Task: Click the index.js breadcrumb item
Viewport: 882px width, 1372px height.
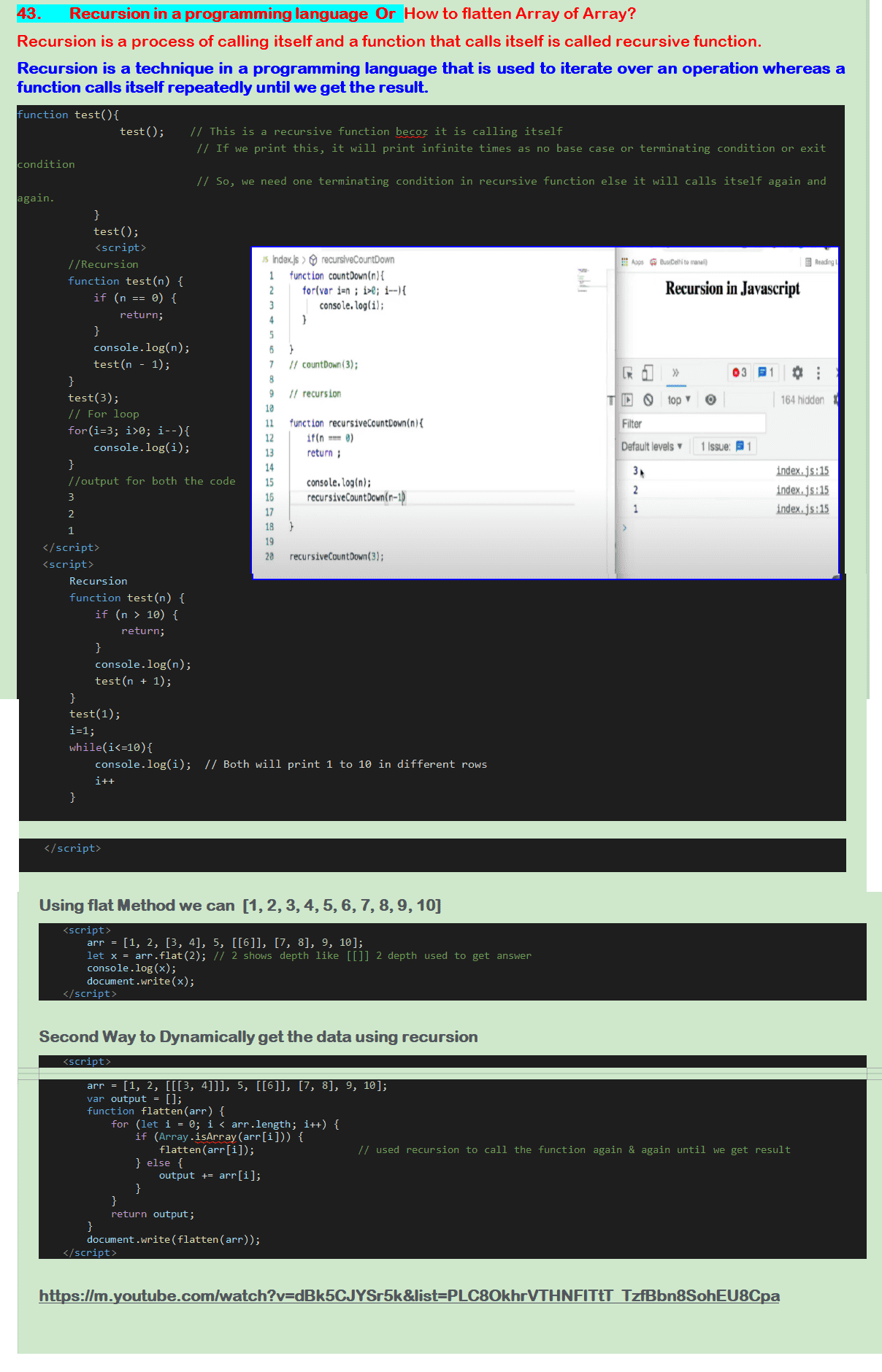Action: 281,260
